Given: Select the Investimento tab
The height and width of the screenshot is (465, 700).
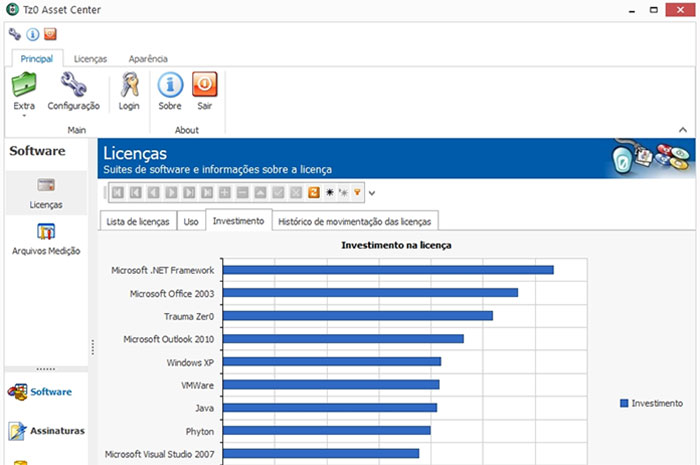Looking at the screenshot, I should point(238,220).
